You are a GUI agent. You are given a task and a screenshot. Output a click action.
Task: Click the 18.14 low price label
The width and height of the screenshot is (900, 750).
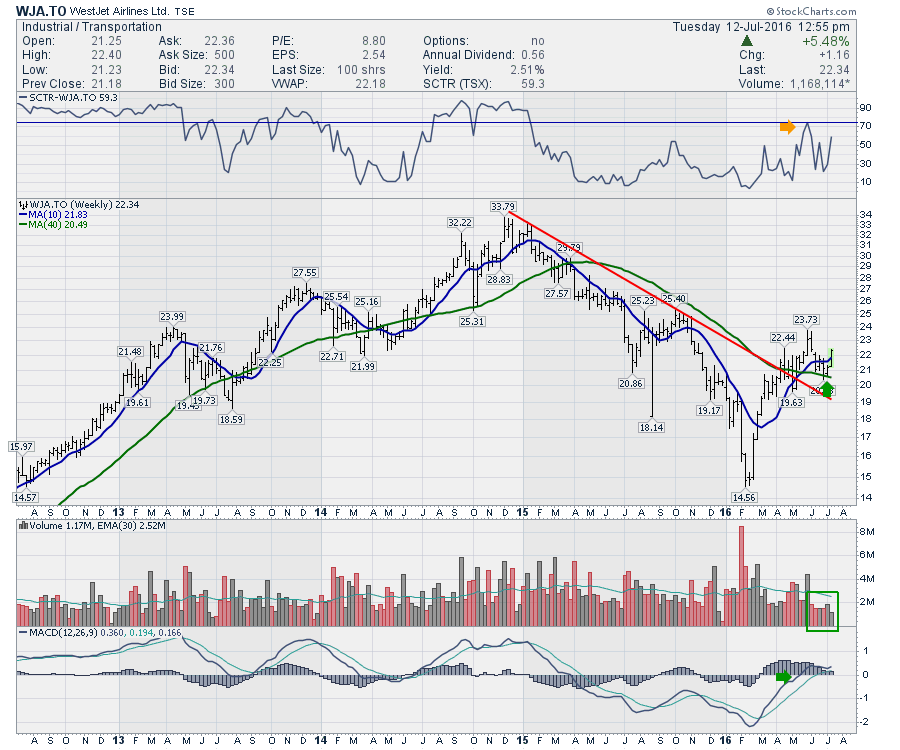651,428
